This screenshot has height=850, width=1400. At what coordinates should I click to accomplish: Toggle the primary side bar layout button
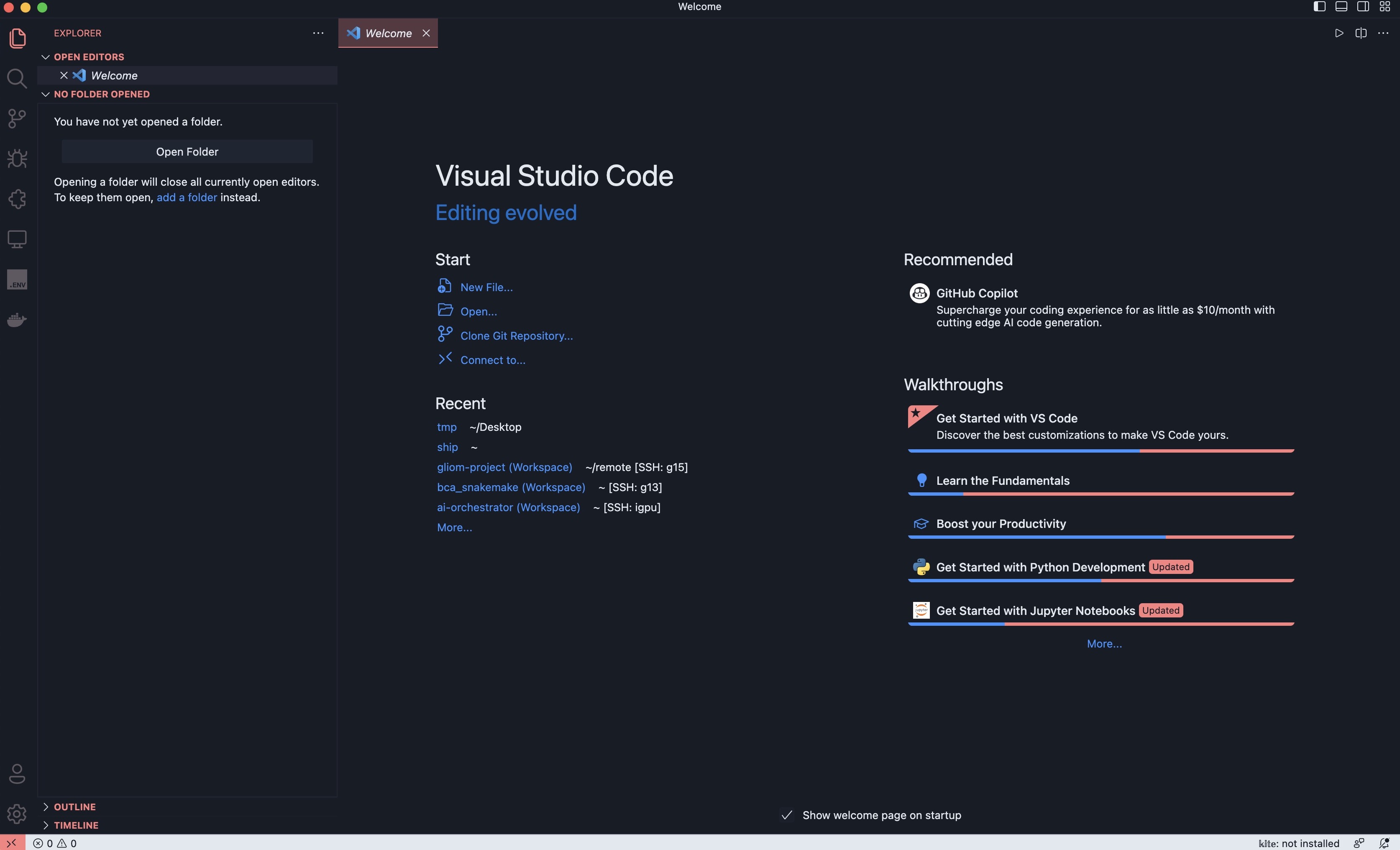tap(1319, 7)
